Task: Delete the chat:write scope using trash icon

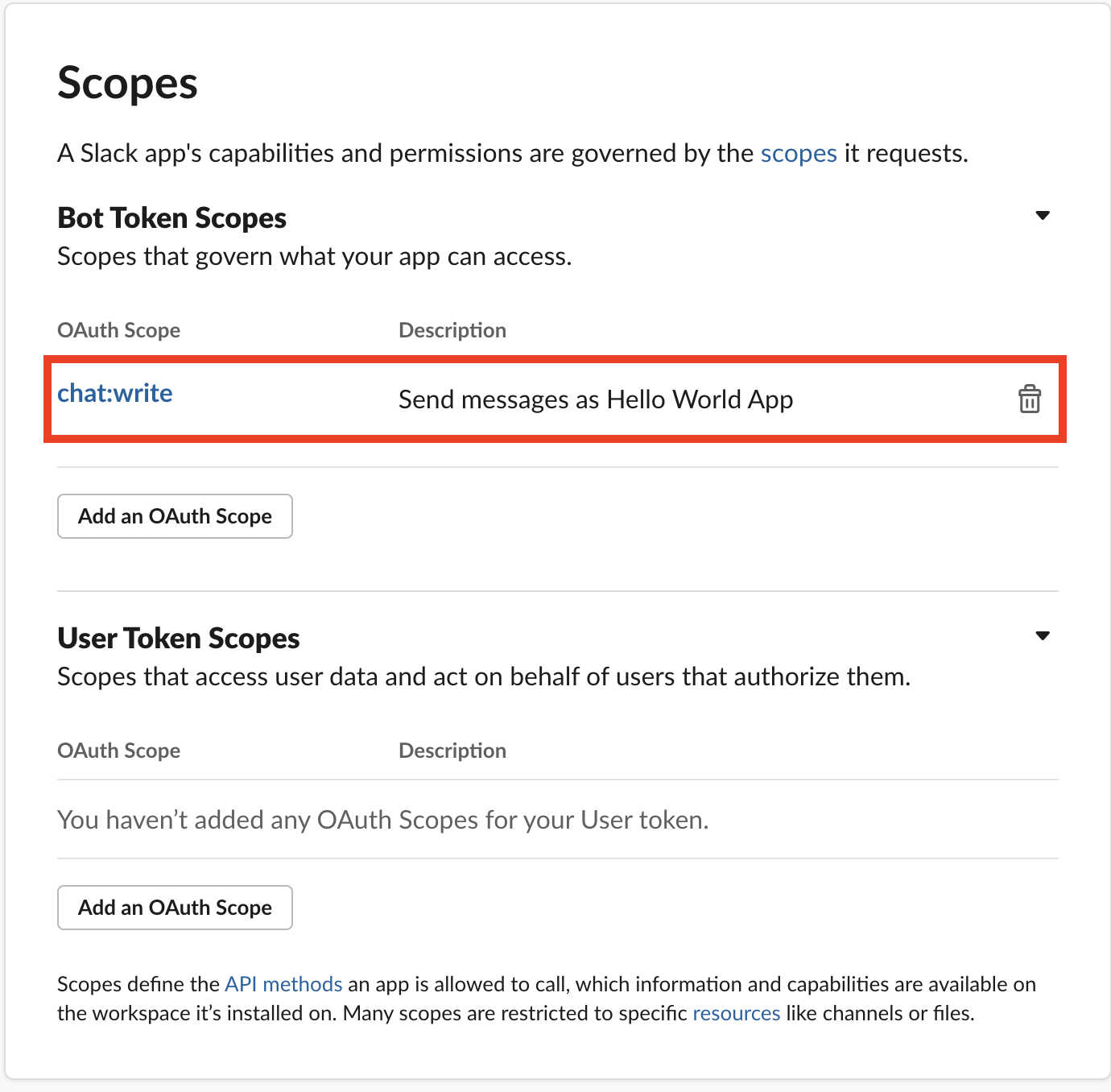Action: click(1029, 399)
